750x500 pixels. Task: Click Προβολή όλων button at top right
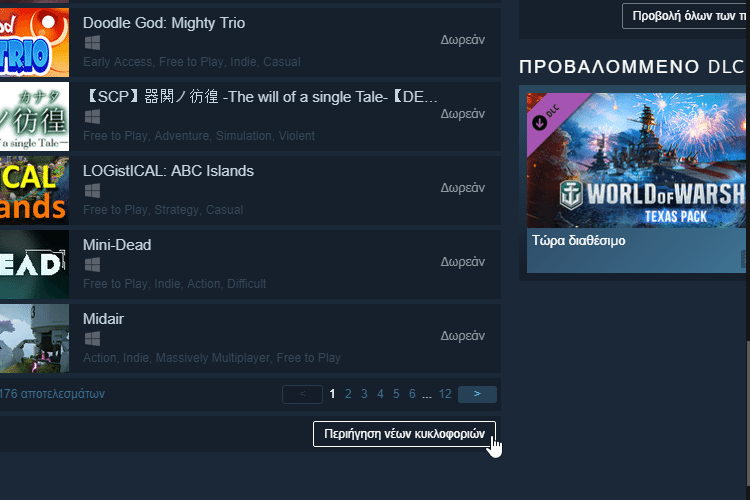coord(686,16)
